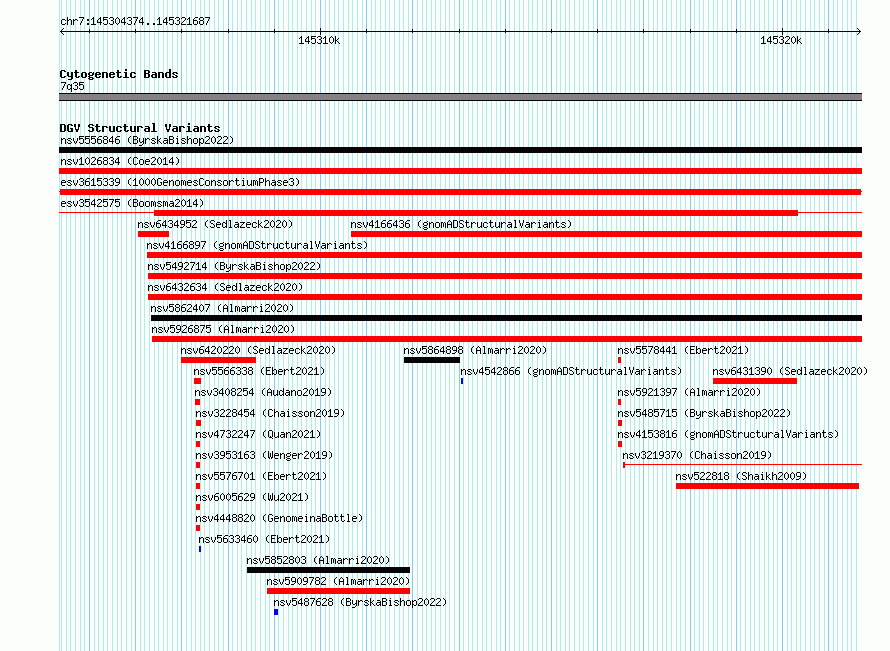Click the nsv5921397 (Almarri2020) label
Viewport: 890px width, 651px height.
689,392
